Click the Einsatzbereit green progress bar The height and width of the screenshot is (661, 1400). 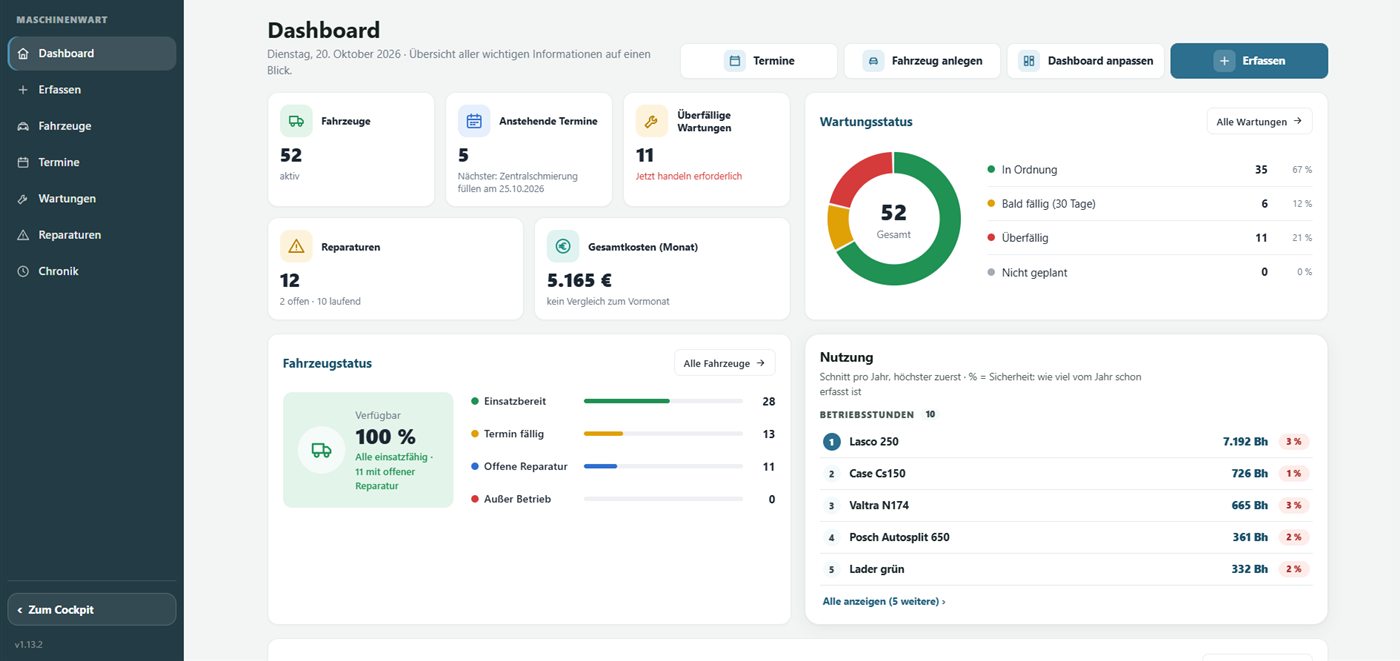click(663, 401)
